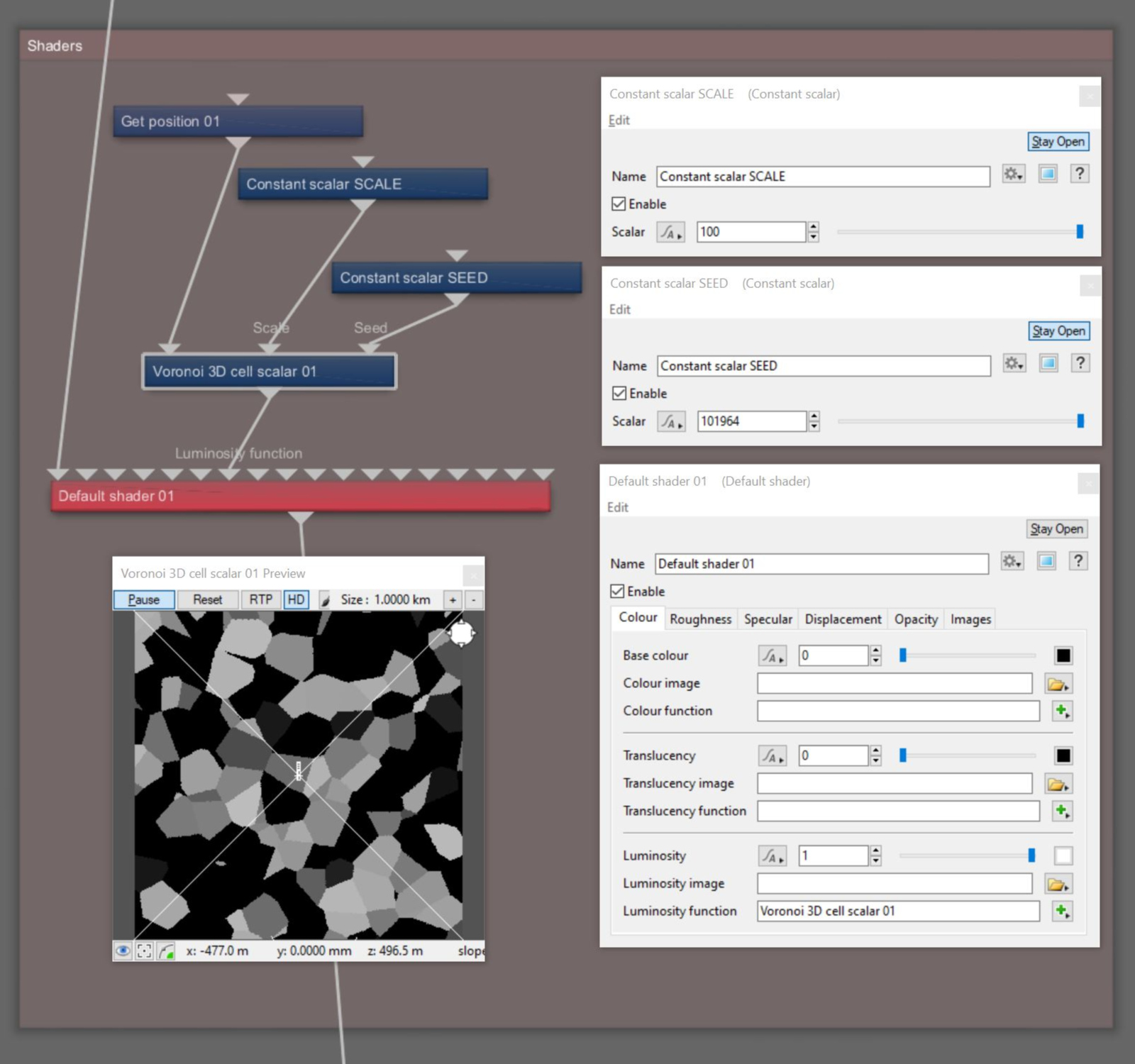Image resolution: width=1135 pixels, height=1064 pixels.
Task: Reset the Voronoi preview
Action: (207, 600)
